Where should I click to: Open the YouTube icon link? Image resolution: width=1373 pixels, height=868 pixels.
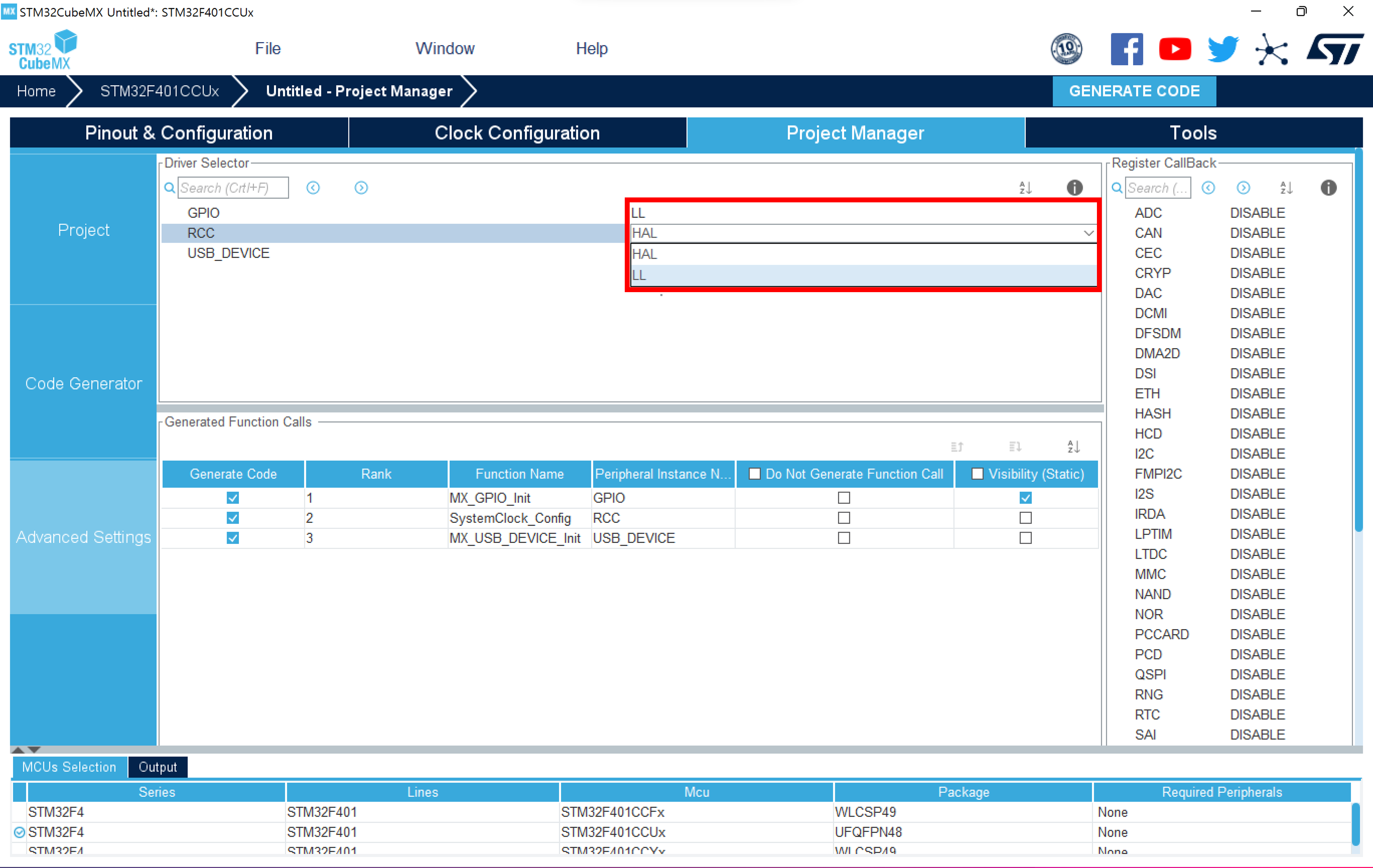tap(1174, 49)
